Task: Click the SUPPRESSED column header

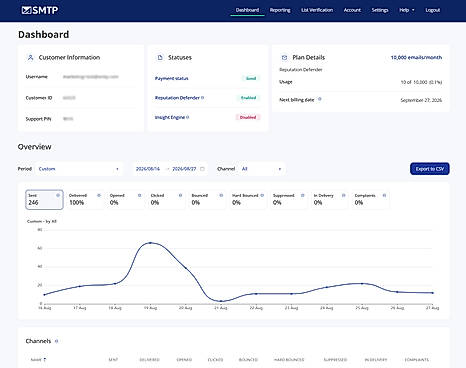Action: point(335,360)
